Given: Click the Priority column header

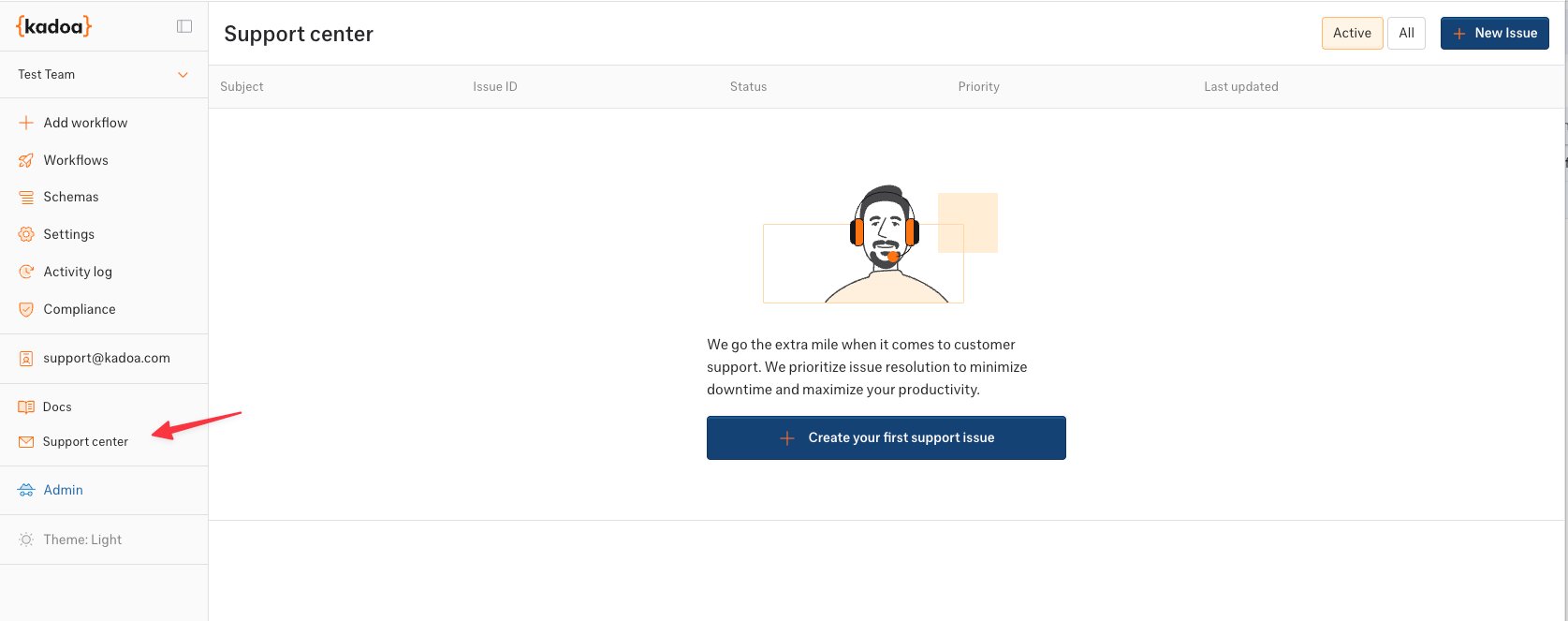Looking at the screenshot, I should point(978,86).
